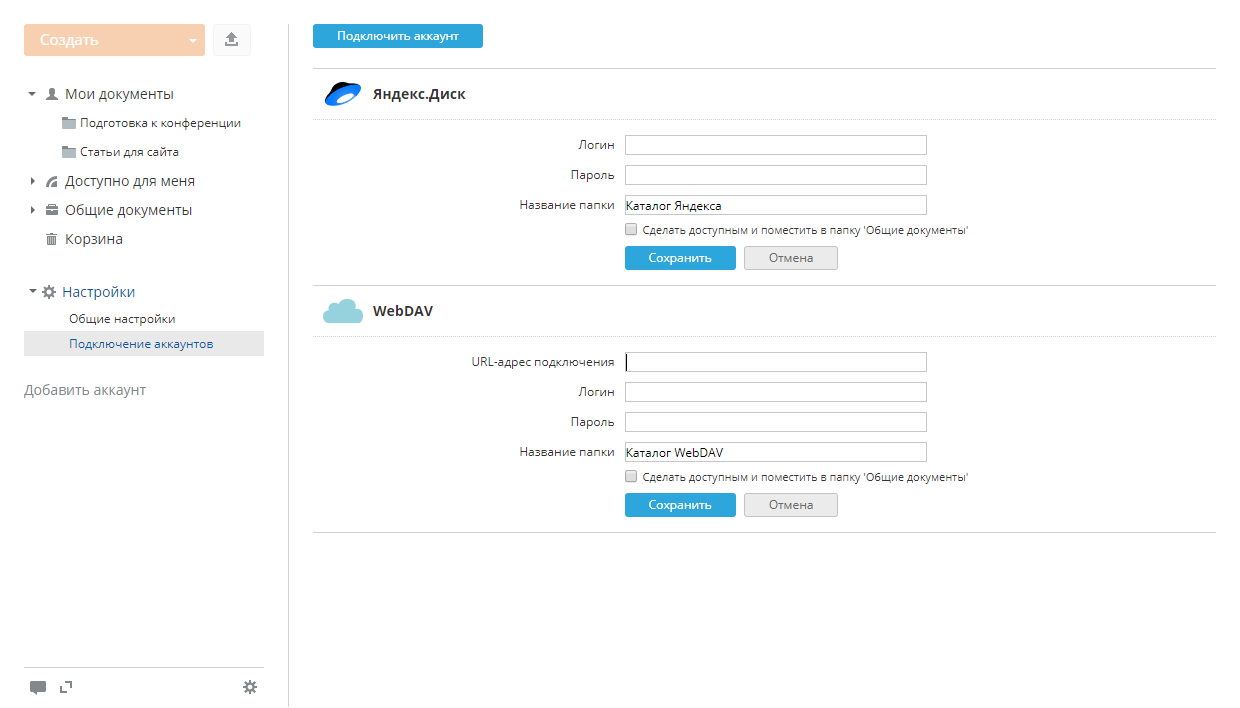Focus the URL-адрес подключения input field
This screenshot has width=1240, height=708.
pos(775,362)
